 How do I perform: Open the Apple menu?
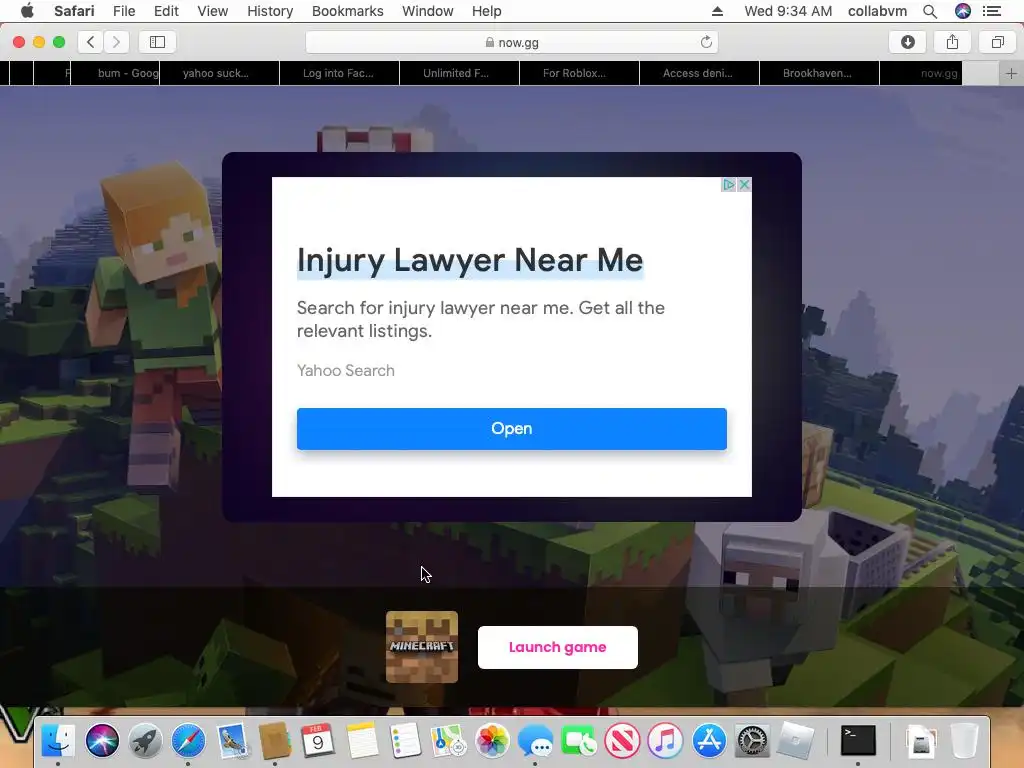pyautogui.click(x=27, y=11)
